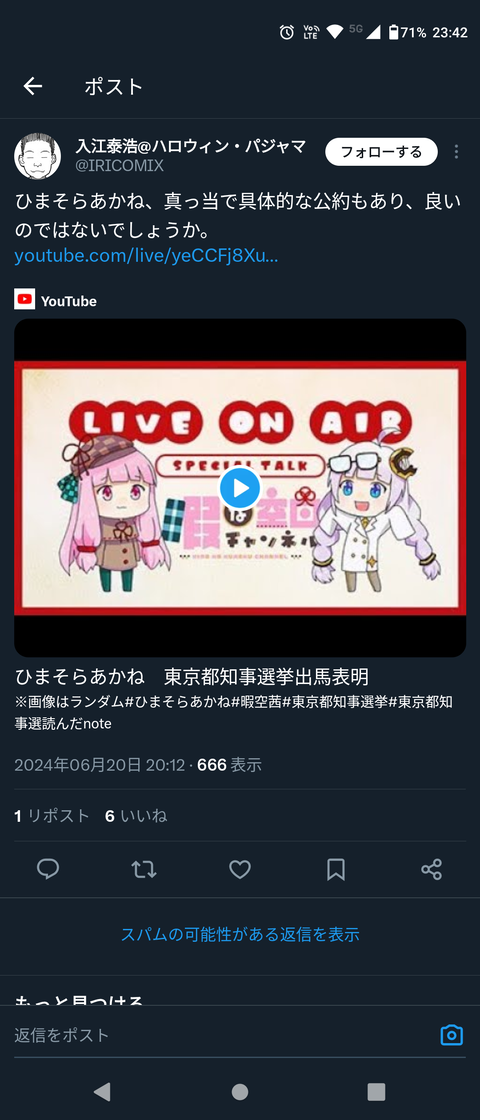The height and width of the screenshot is (1120, 480).
Task: Click the フォローする button
Action: [381, 151]
